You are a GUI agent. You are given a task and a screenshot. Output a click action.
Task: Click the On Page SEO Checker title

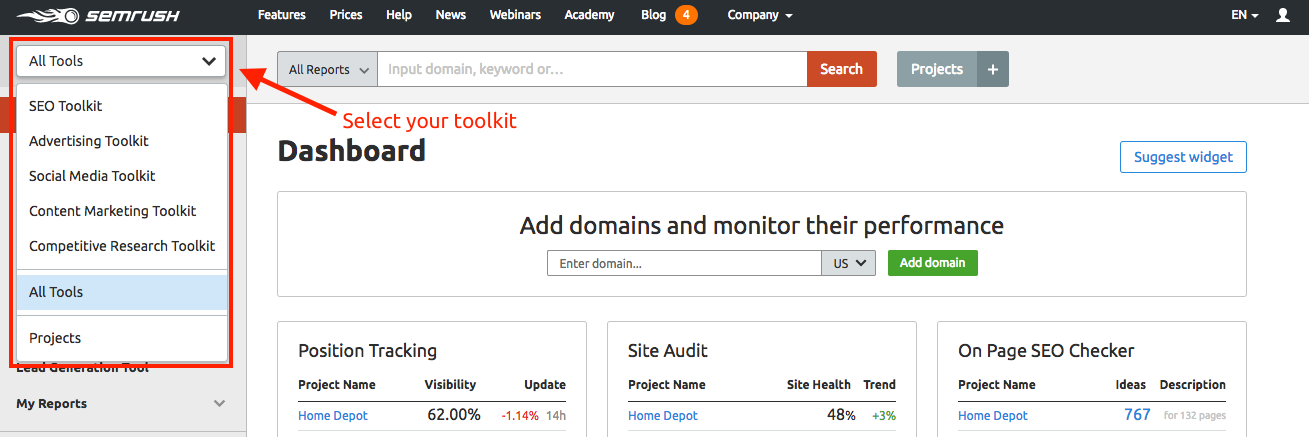coord(1046,350)
